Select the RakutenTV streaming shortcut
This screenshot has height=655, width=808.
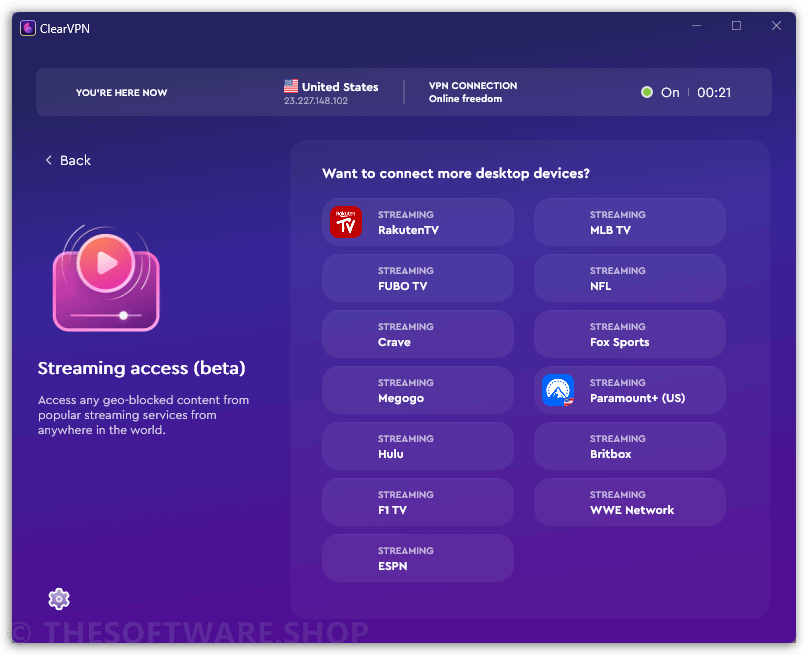point(418,222)
